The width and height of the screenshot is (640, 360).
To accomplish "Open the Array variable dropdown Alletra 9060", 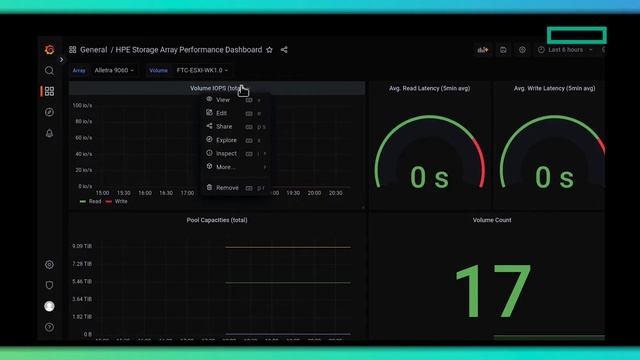I will pos(114,70).
